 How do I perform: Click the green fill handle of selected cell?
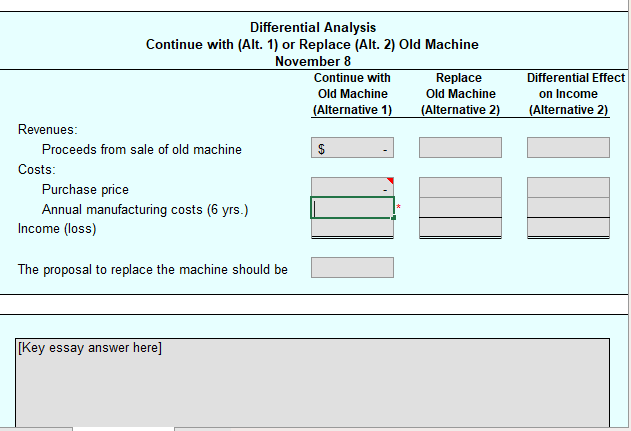(x=394, y=218)
